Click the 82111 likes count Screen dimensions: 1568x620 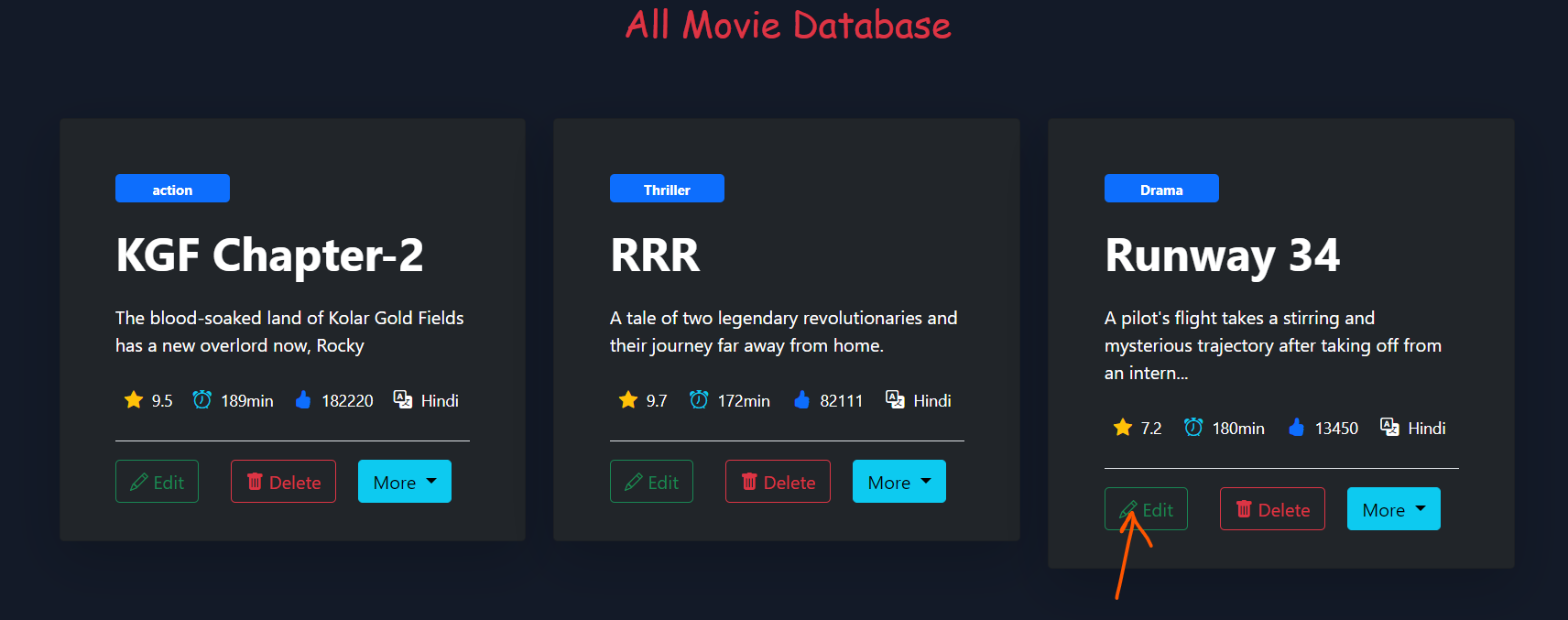pyautogui.click(x=842, y=401)
